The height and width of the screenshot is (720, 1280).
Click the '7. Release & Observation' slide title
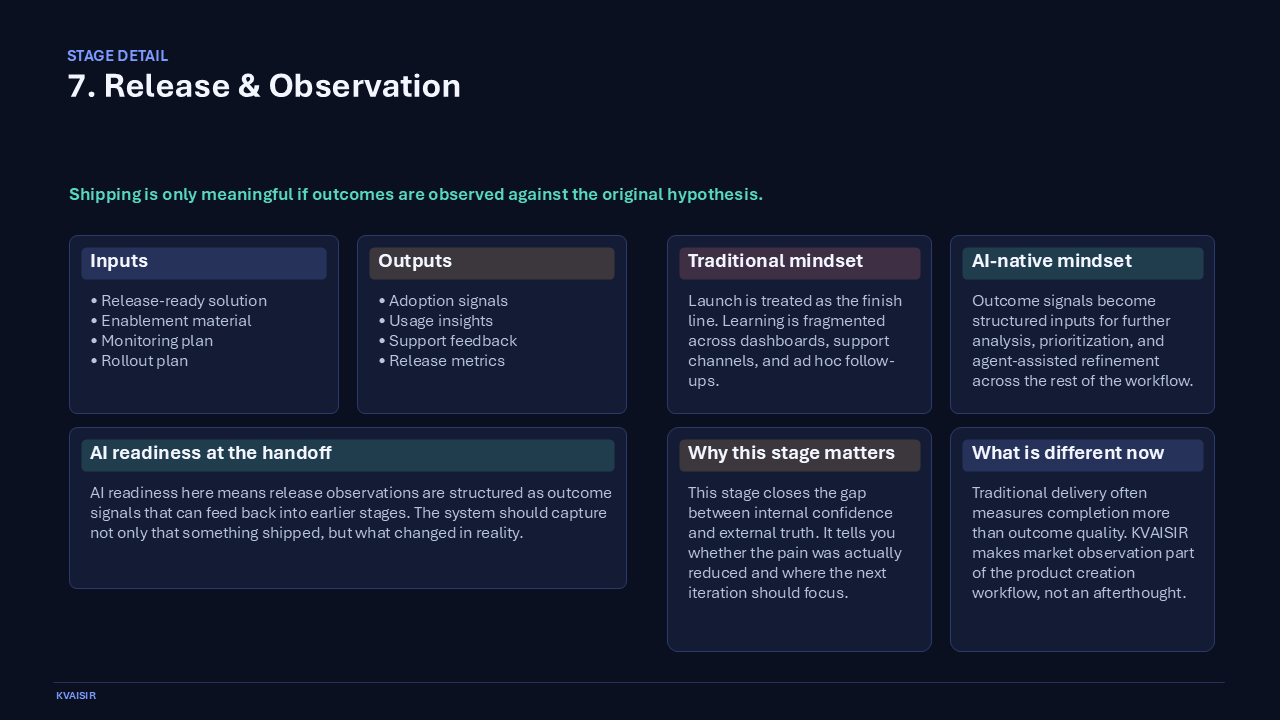click(x=264, y=86)
